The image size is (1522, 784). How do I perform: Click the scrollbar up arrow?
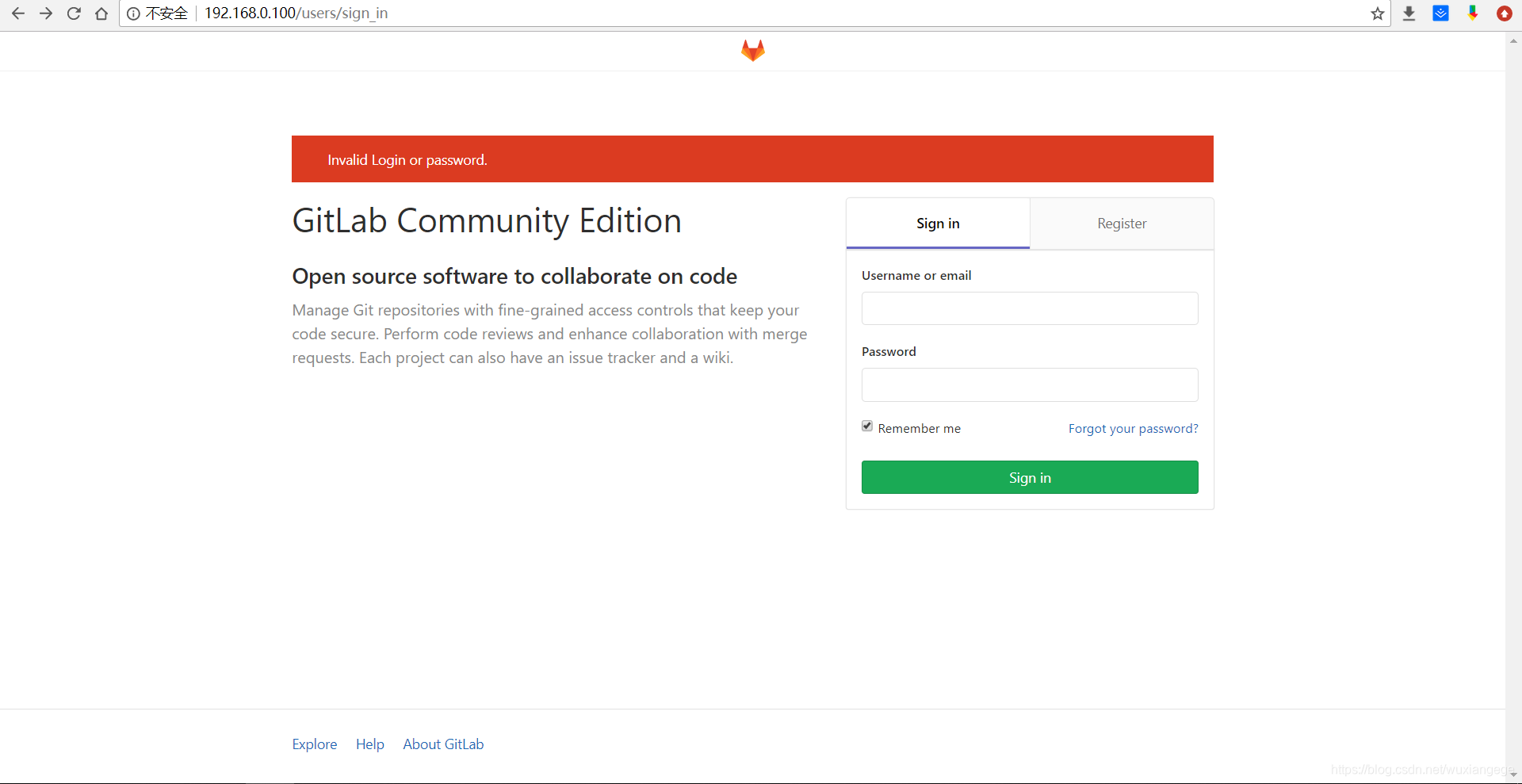1513,41
